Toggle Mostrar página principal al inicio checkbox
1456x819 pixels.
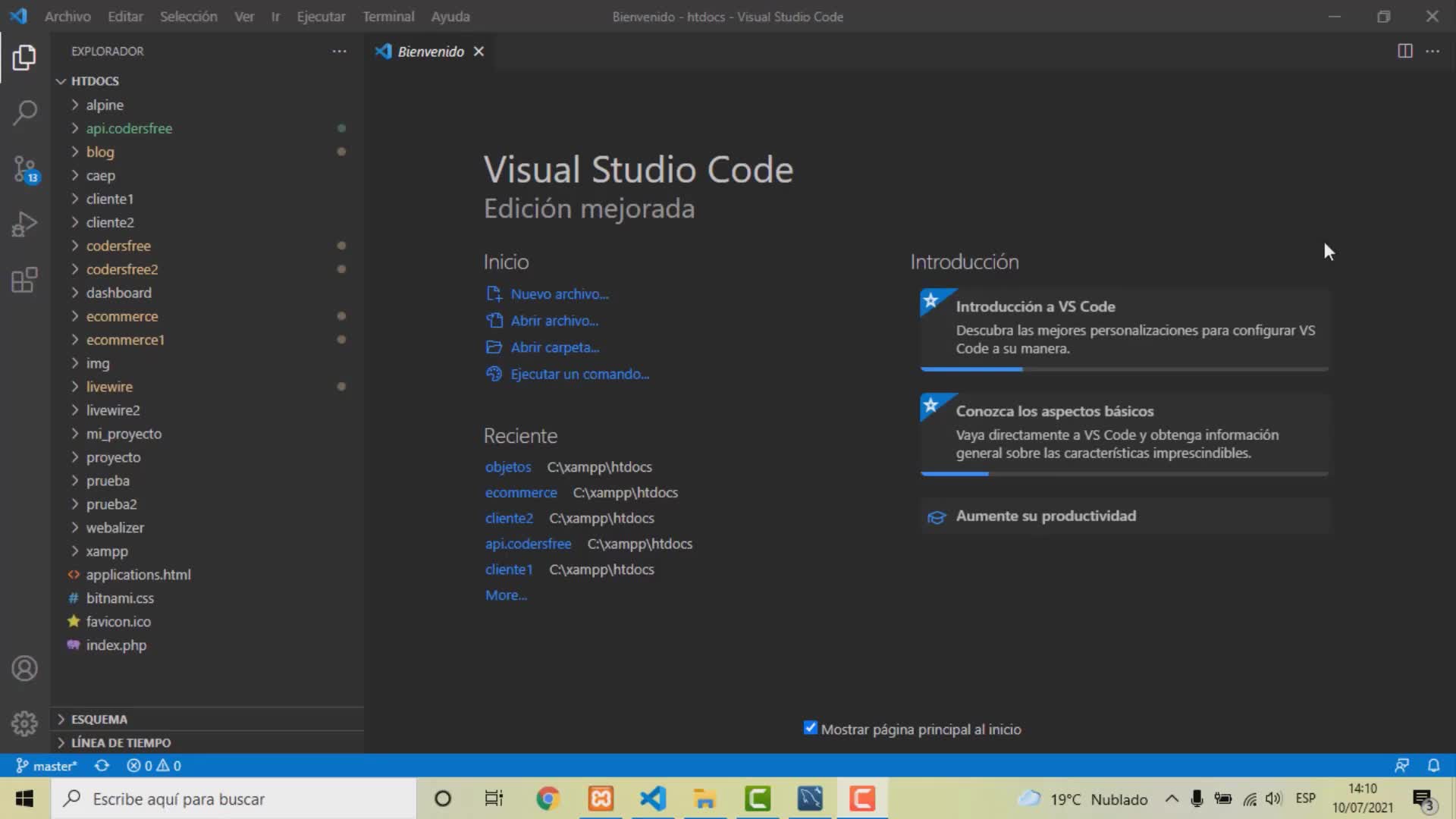tap(811, 728)
